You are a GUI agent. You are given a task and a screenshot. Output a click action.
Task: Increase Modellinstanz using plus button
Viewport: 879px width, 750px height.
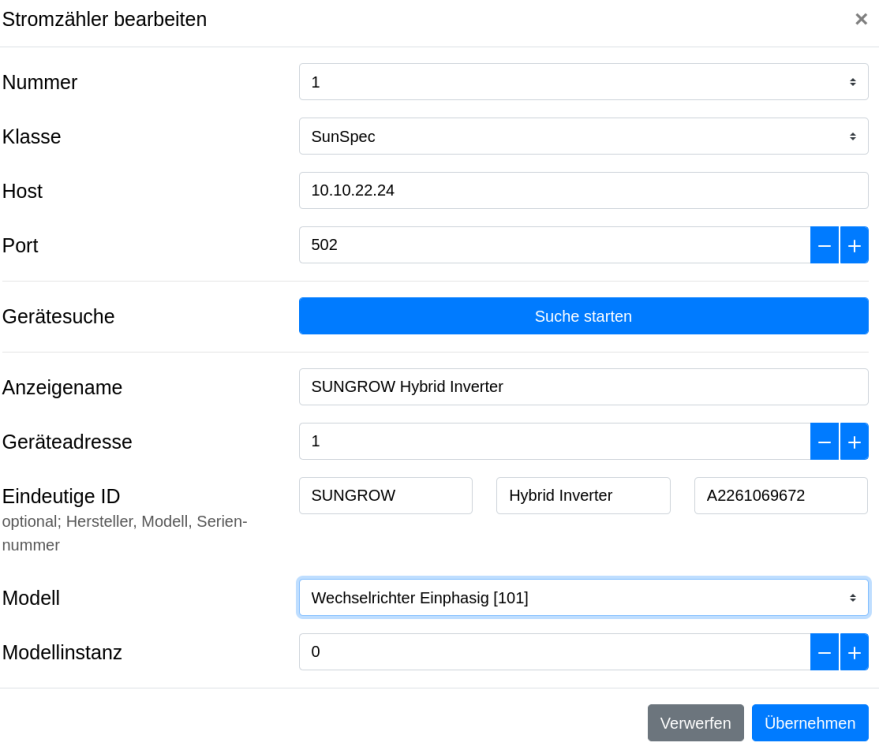coord(854,652)
